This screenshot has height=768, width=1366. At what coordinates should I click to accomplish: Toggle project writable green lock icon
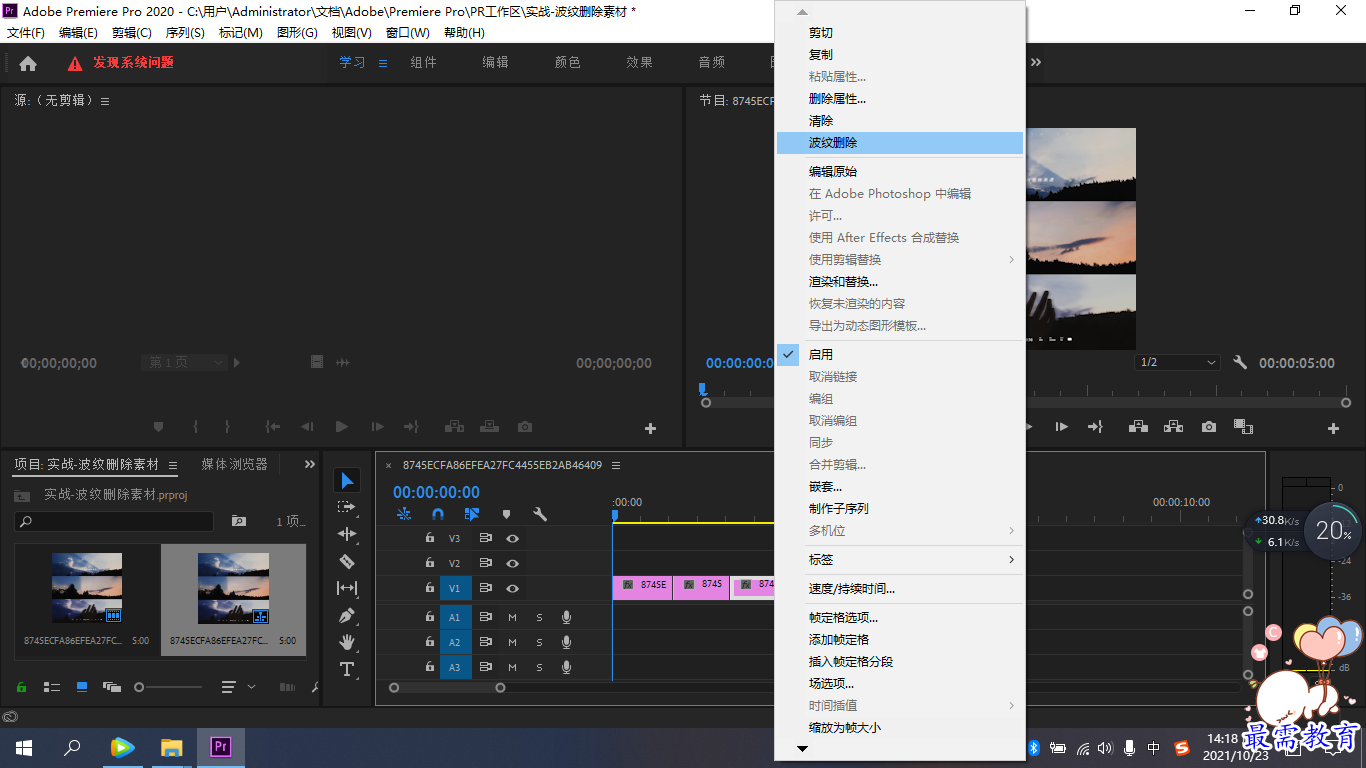tap(21, 687)
